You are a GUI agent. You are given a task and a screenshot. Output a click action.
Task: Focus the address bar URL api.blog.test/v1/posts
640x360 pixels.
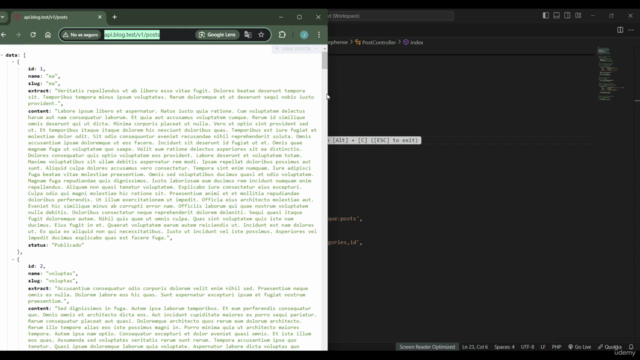click(x=132, y=35)
